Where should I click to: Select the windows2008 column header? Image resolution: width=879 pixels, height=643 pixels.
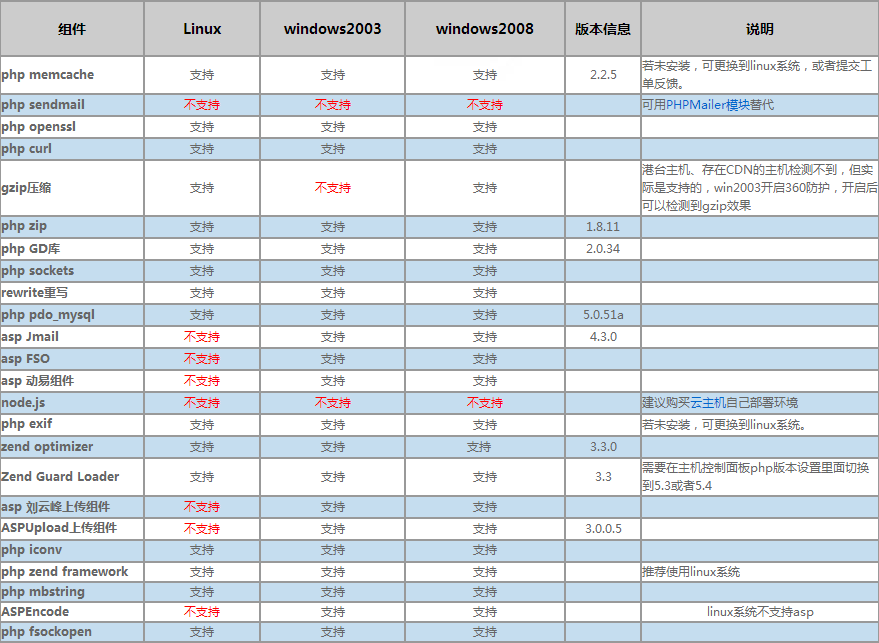pos(484,29)
